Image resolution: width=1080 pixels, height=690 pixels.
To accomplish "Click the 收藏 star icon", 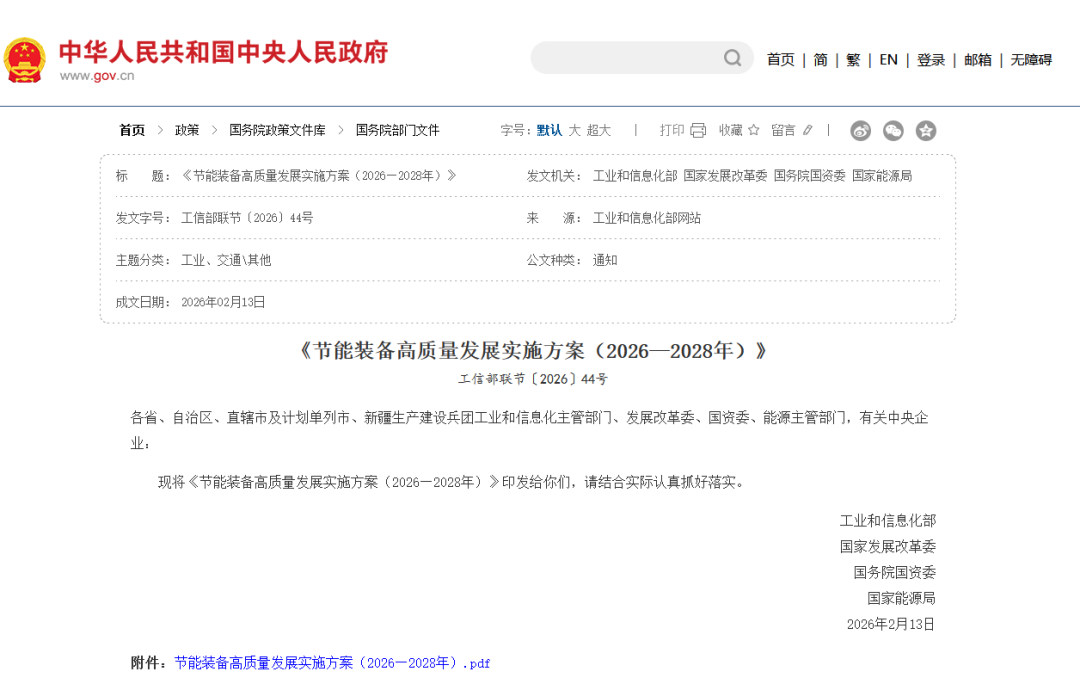I will (754, 130).
